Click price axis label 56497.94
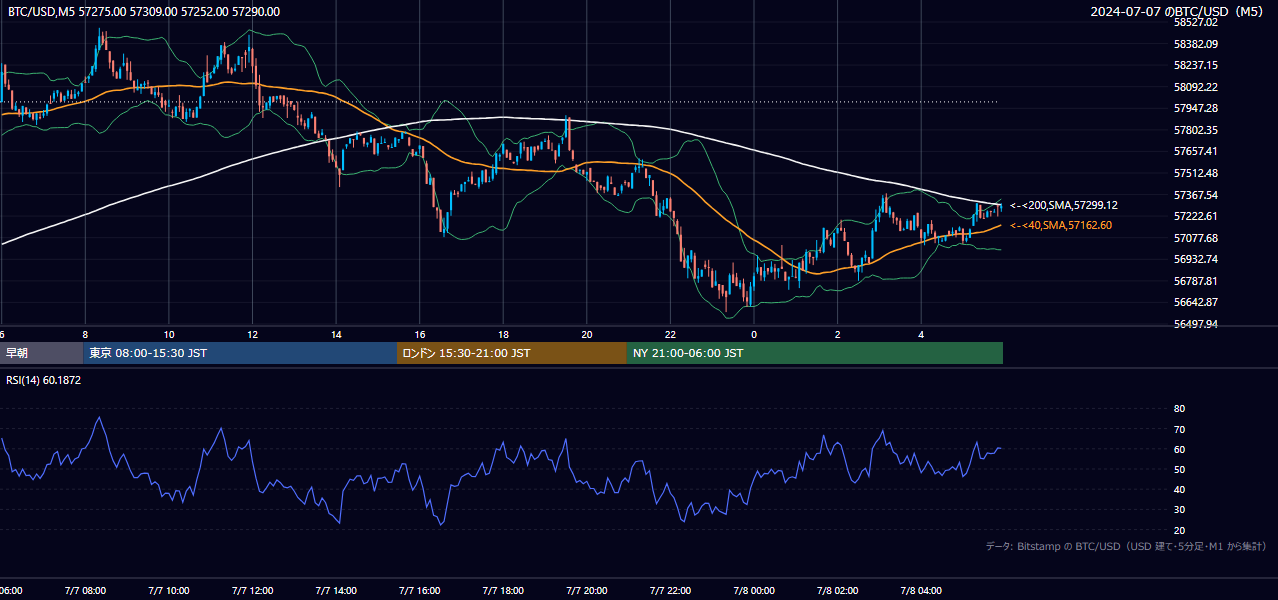Viewport: 1278px width, 600px height. (x=1196, y=324)
